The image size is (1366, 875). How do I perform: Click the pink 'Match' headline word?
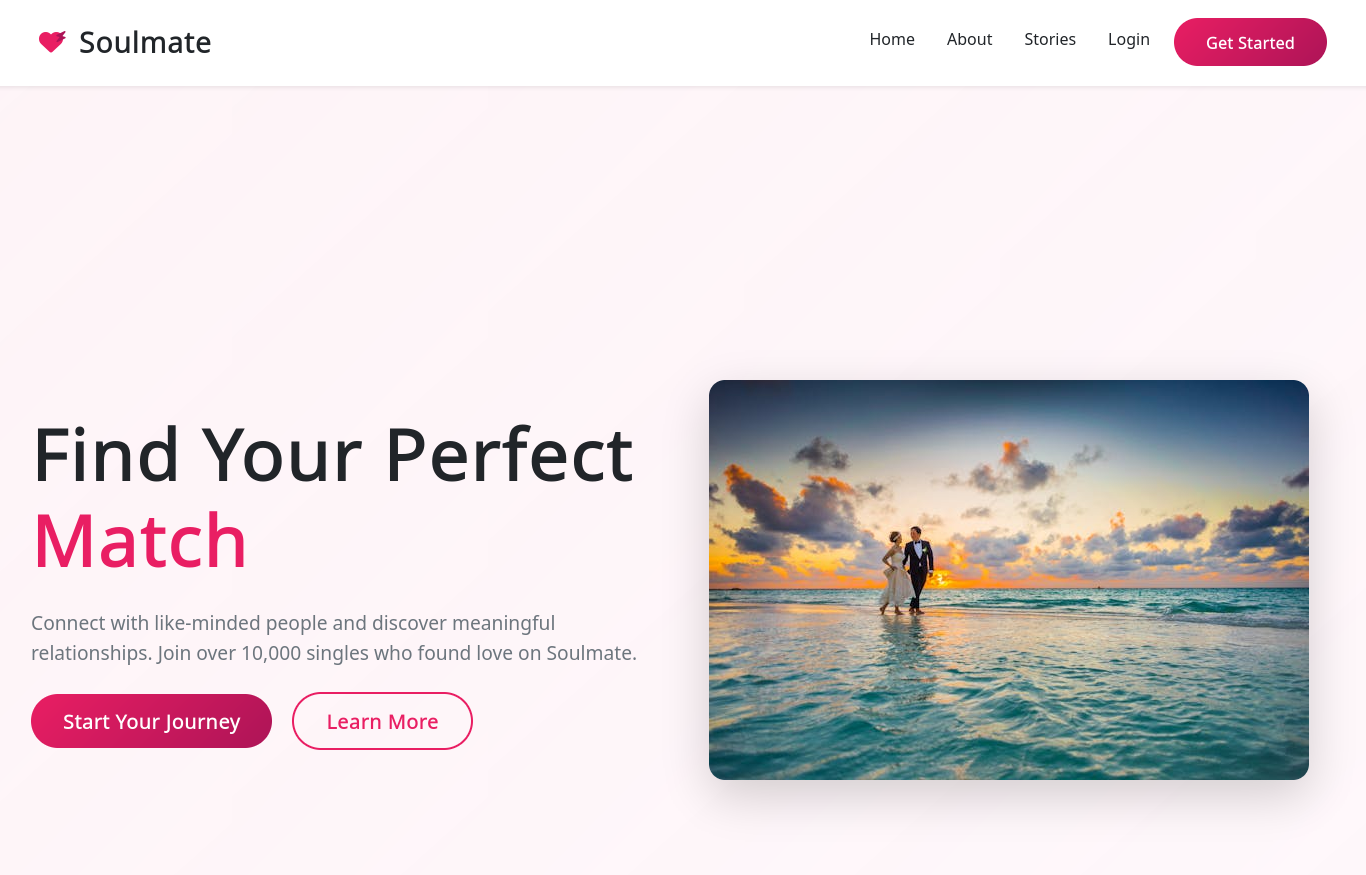[140, 540]
